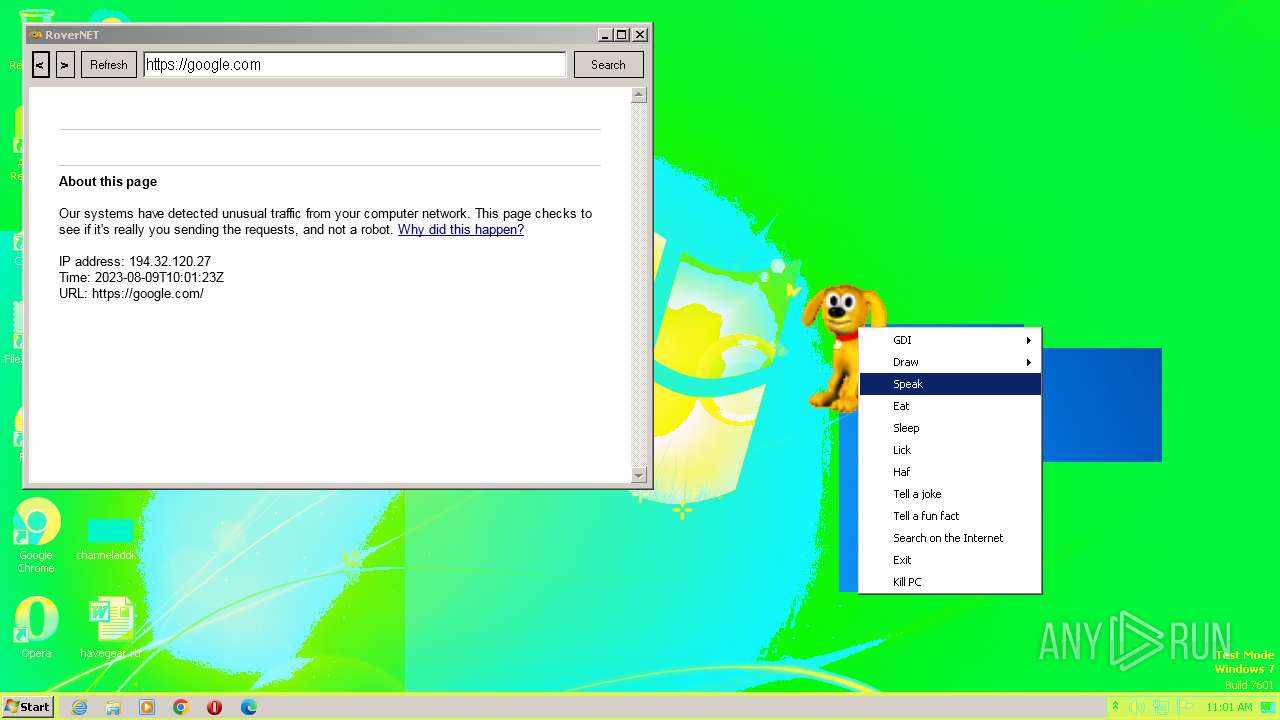
Task: Choose Exit in the context menu
Action: click(950, 560)
